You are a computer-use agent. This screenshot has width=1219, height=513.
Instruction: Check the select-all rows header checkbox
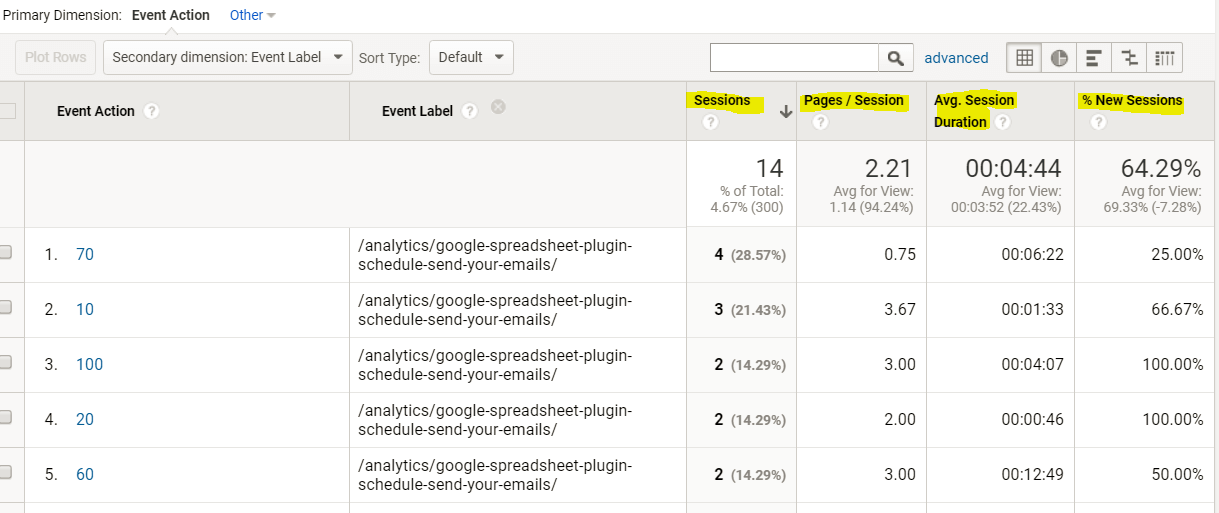pos(7,111)
